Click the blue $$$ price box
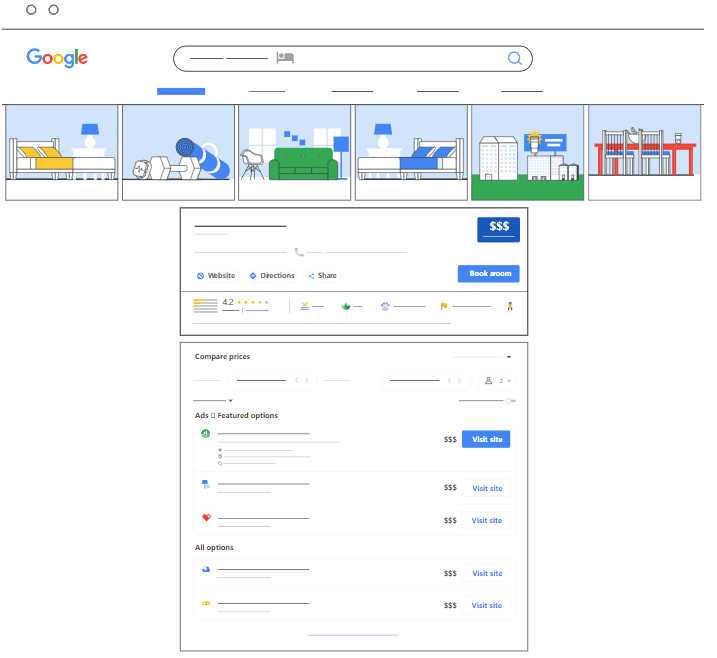 [x=499, y=229]
